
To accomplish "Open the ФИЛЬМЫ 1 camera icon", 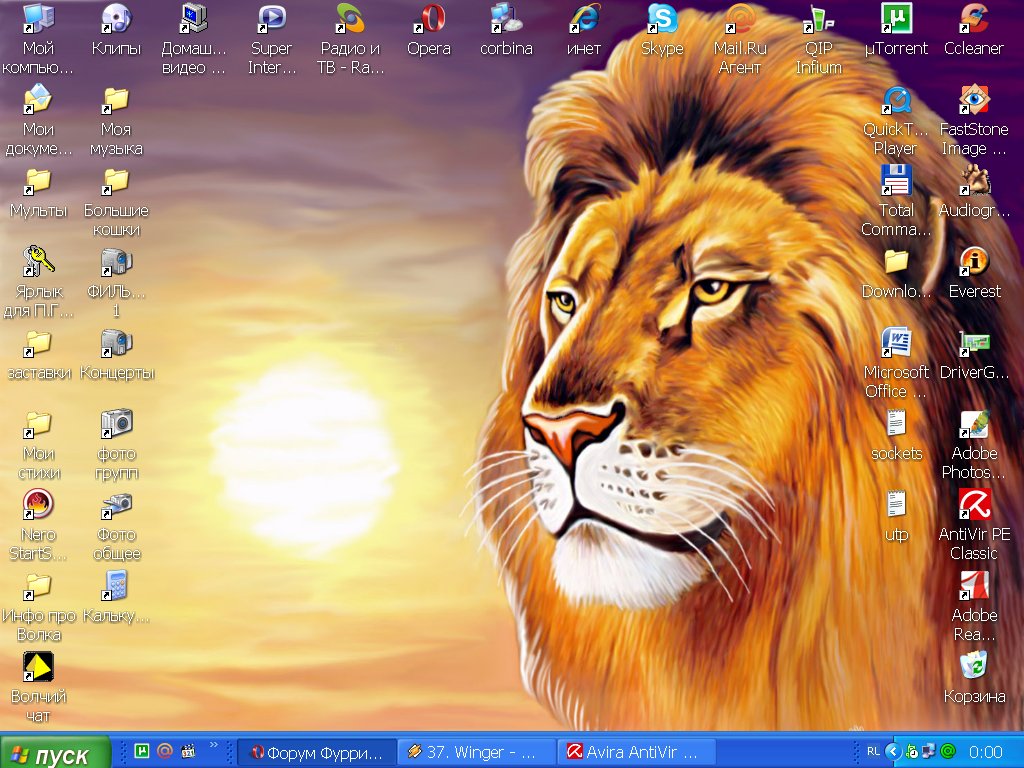I will coord(116,261).
